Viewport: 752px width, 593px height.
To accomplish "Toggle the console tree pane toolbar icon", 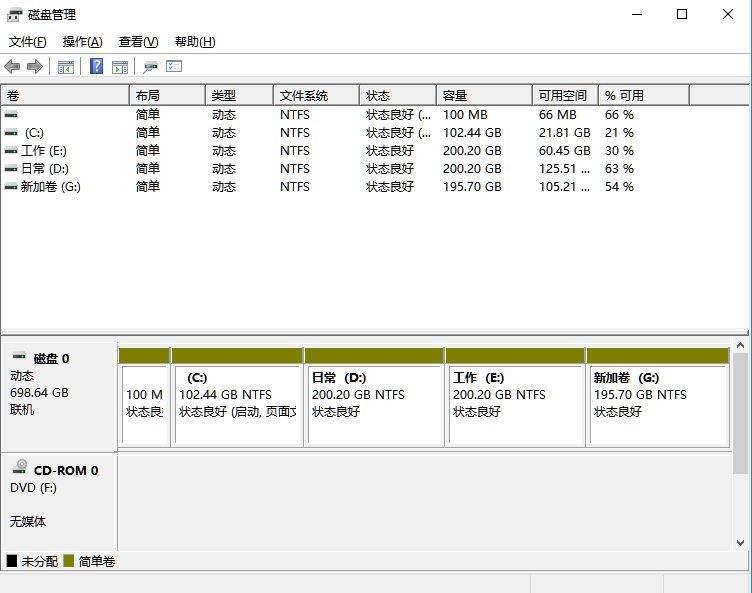I will 65,67.
